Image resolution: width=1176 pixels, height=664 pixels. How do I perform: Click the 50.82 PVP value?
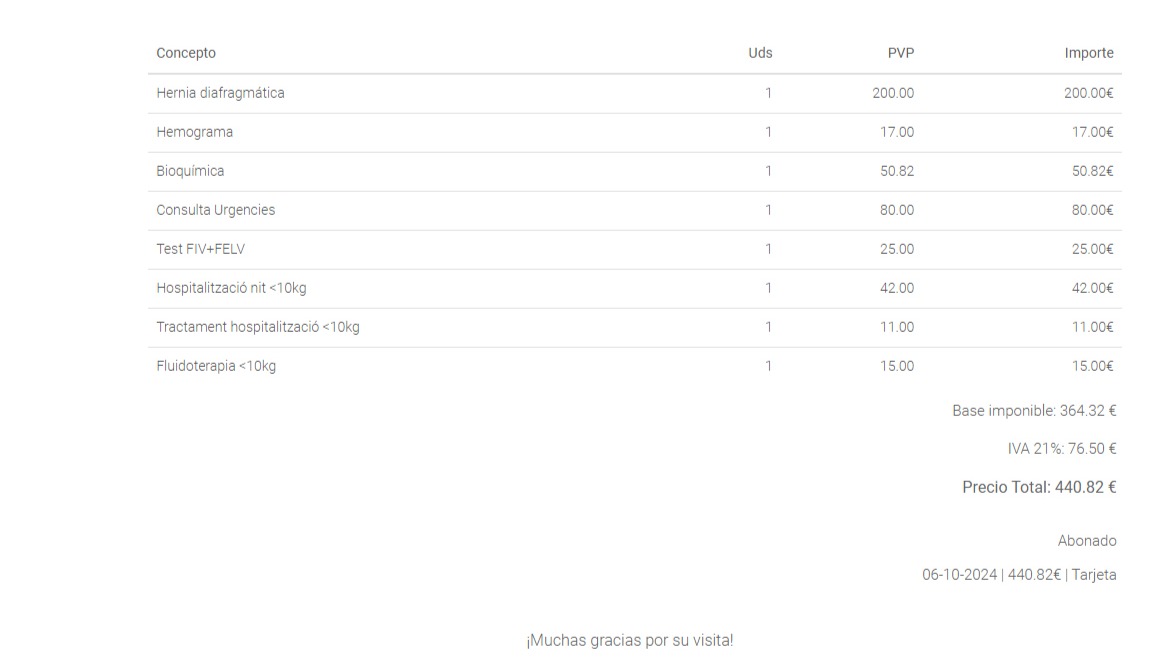click(x=897, y=171)
